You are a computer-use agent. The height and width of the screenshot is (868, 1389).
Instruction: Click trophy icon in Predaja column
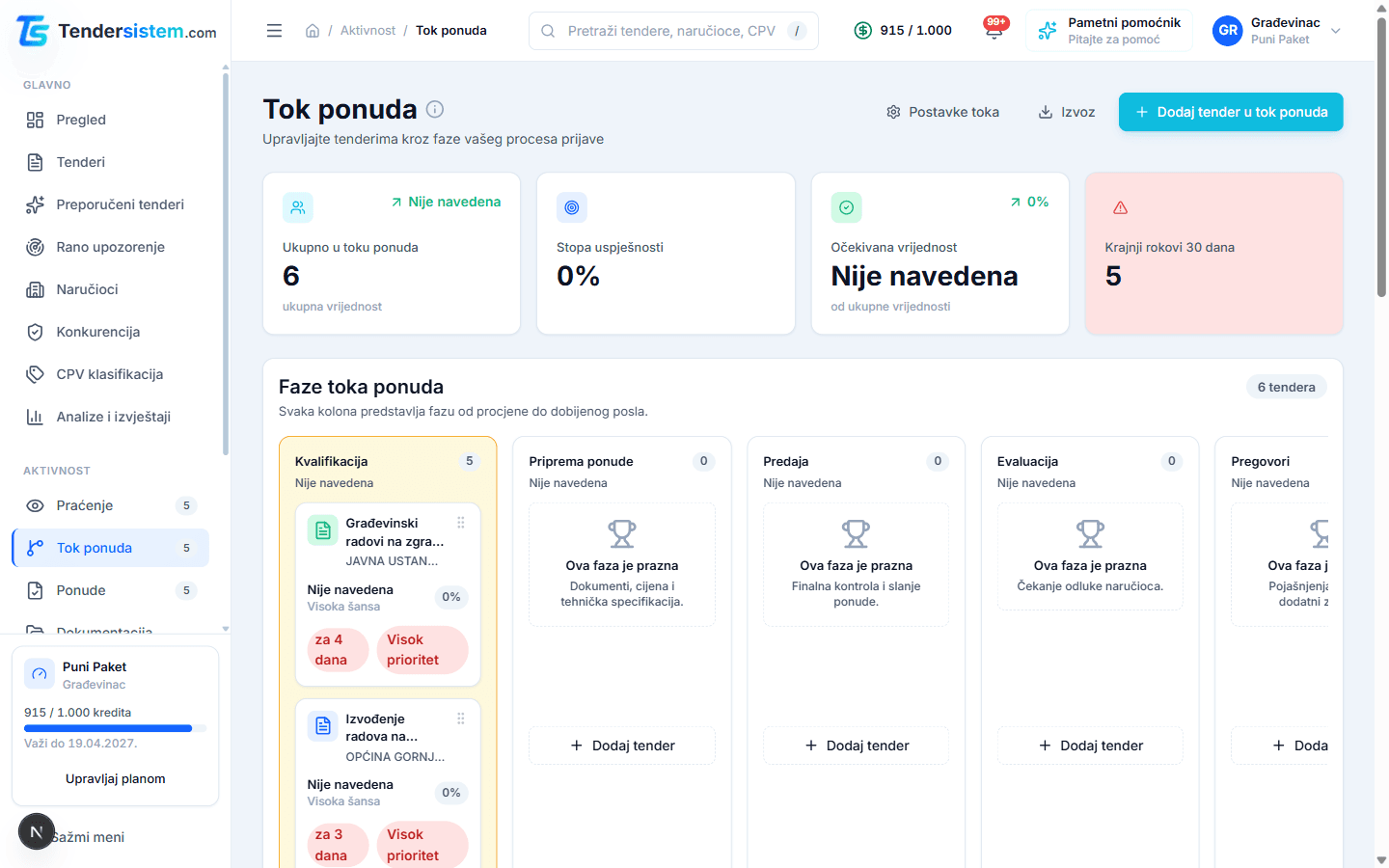(857, 533)
